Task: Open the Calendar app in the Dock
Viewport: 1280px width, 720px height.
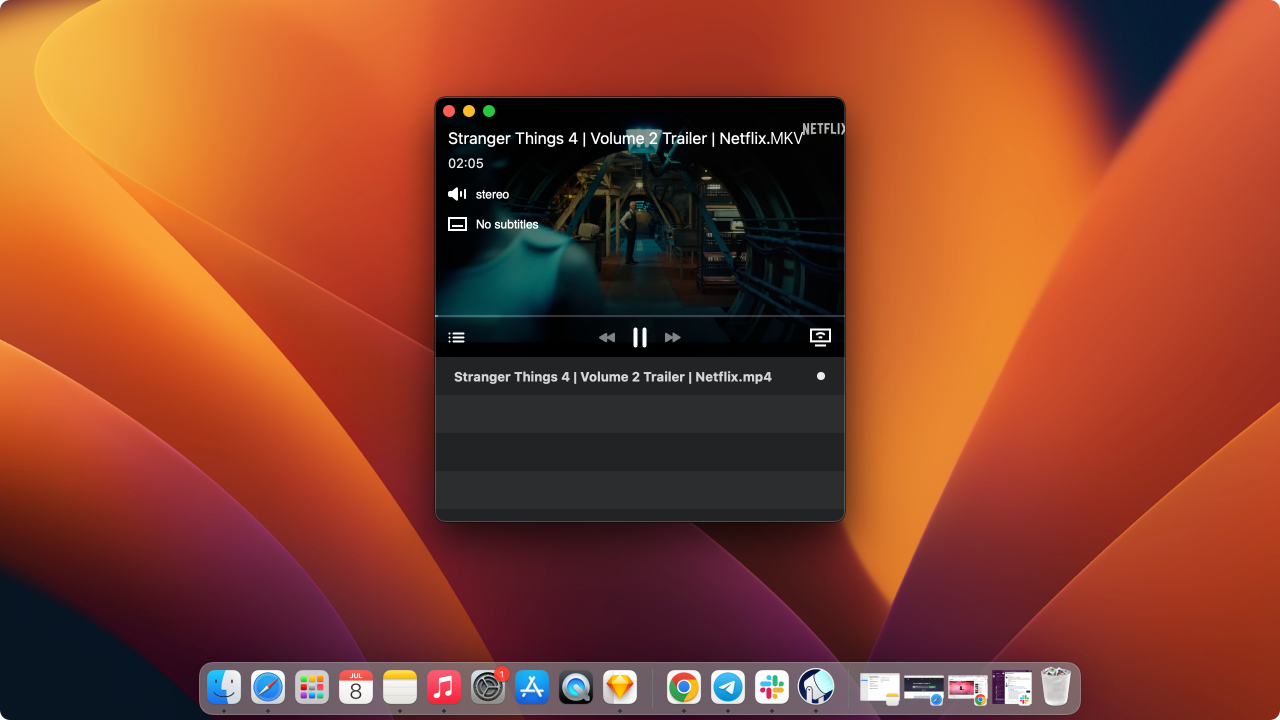Action: (x=356, y=687)
